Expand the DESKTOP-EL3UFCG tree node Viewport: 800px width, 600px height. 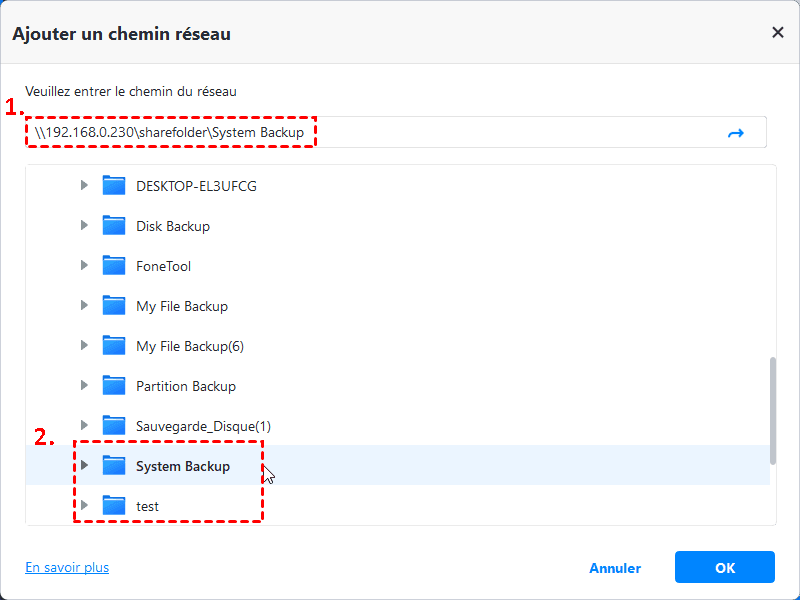pos(85,186)
